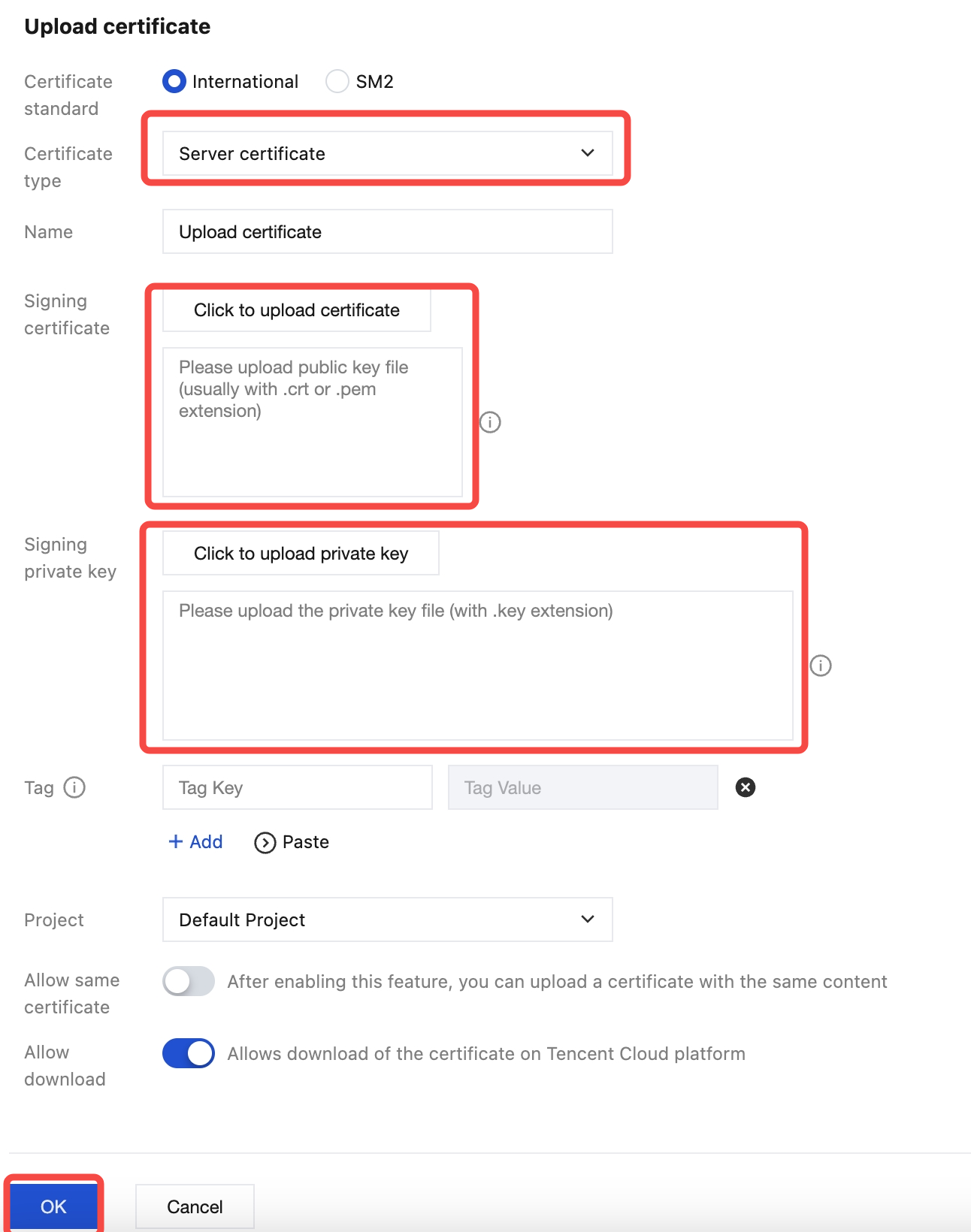The image size is (971, 1232).
Task: Expand the Default Project dropdown
Action: coord(387,919)
